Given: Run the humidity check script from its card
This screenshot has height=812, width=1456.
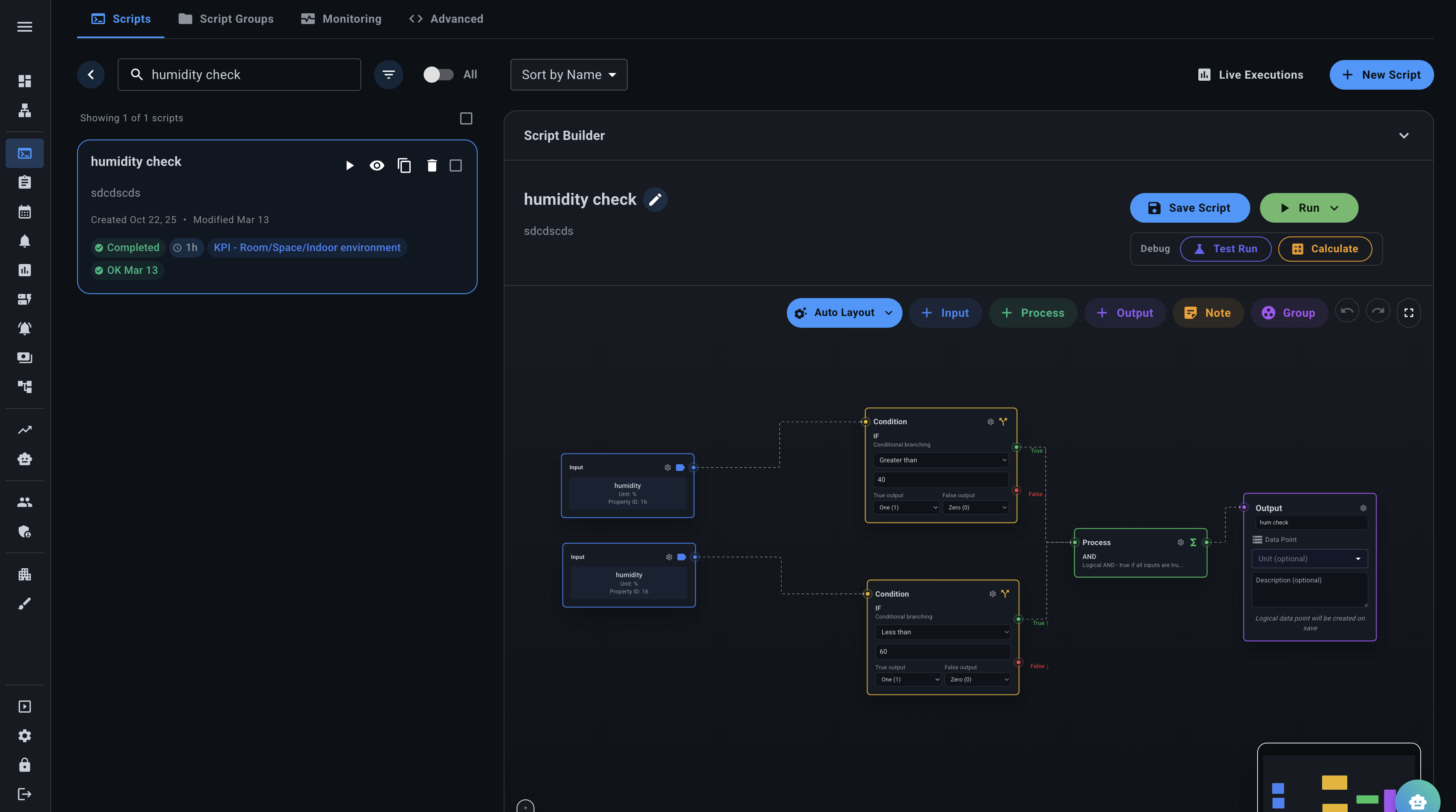Looking at the screenshot, I should pyautogui.click(x=349, y=165).
